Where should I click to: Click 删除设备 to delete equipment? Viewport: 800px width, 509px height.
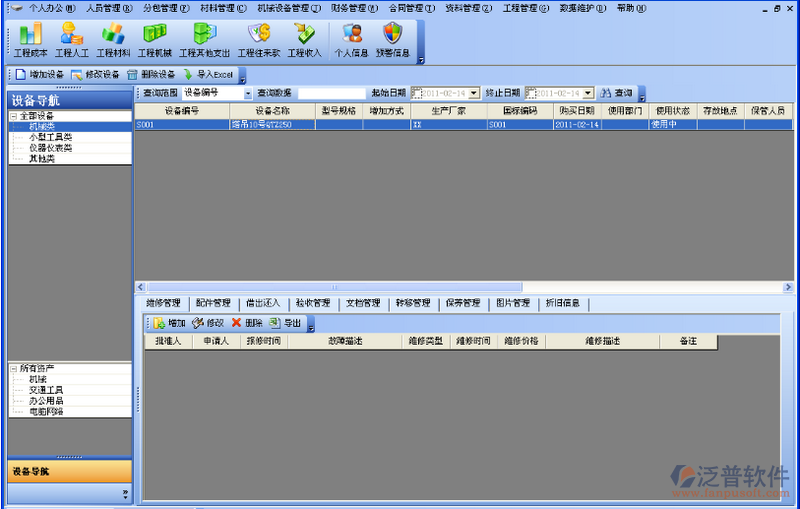[151, 74]
